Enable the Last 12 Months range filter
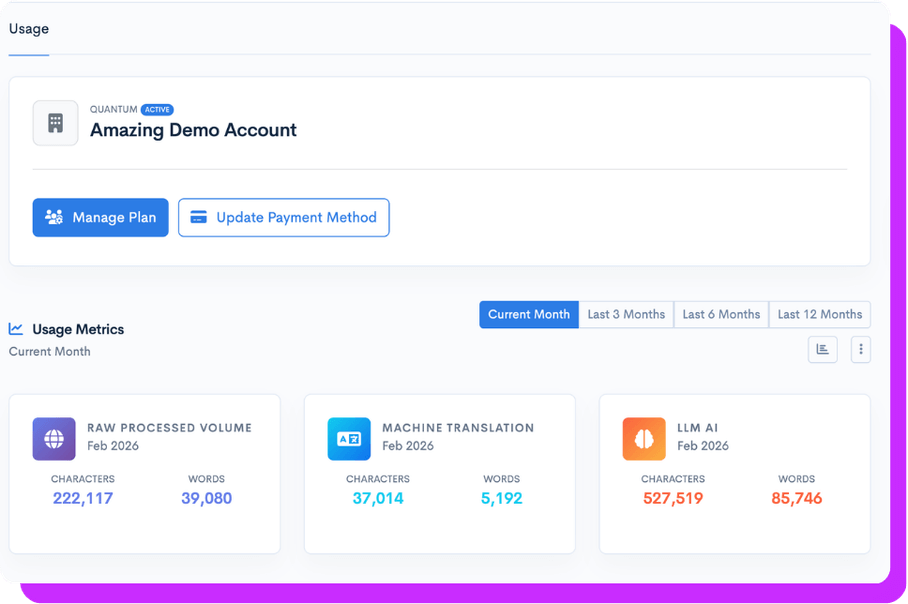 (819, 314)
